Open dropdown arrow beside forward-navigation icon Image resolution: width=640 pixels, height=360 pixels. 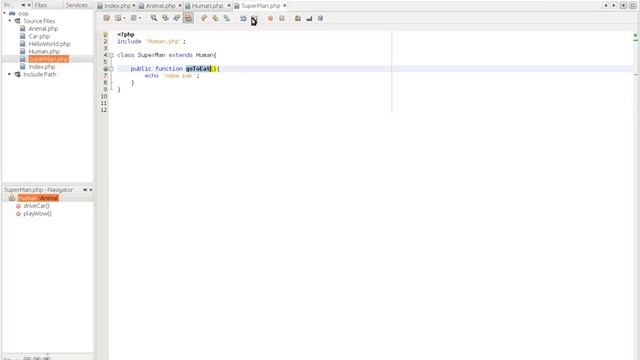(x=140, y=18)
